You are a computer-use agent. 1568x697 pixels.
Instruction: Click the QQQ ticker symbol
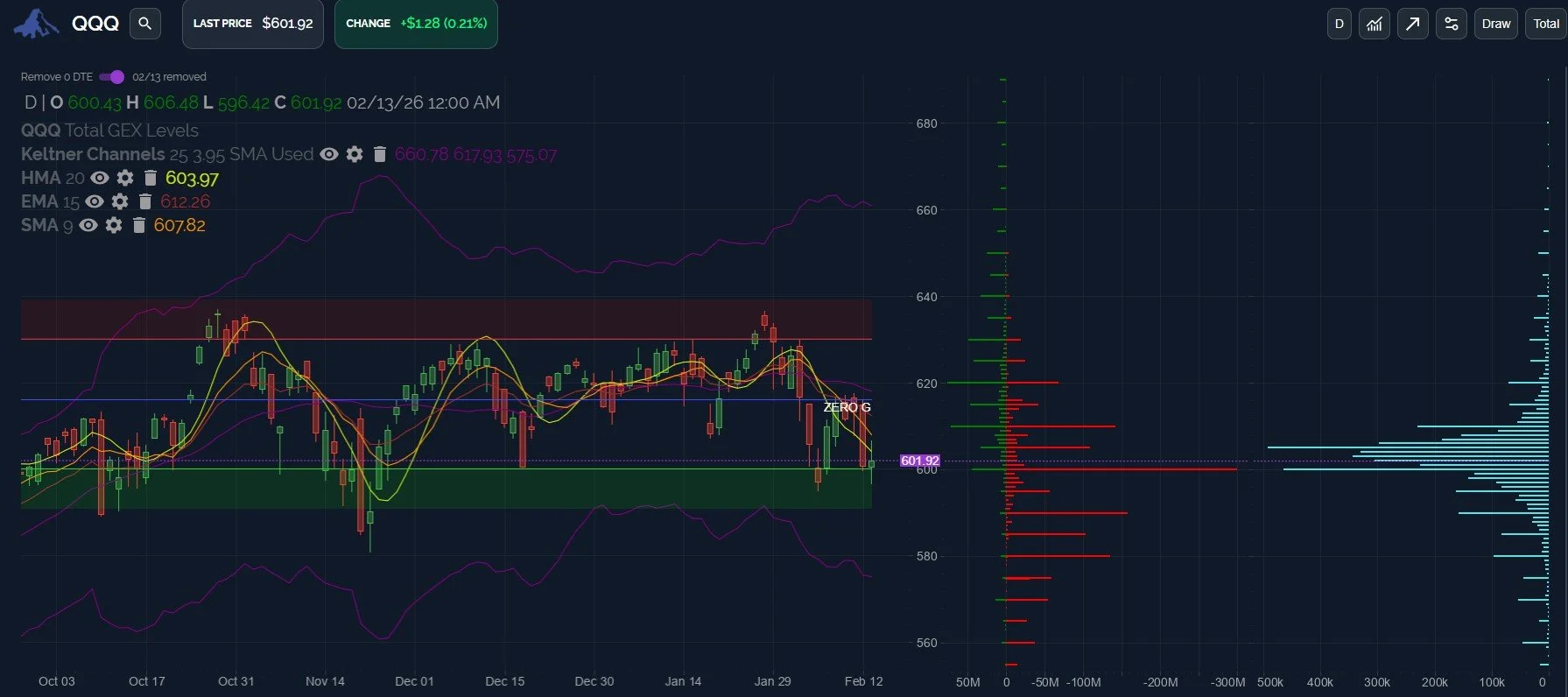click(95, 24)
